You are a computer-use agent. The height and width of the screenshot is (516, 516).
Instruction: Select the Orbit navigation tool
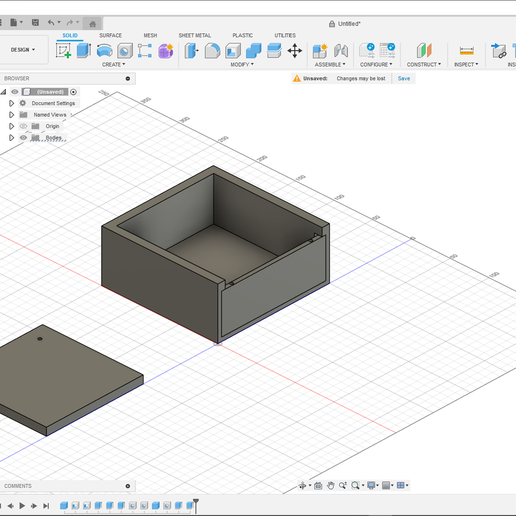click(x=302, y=485)
